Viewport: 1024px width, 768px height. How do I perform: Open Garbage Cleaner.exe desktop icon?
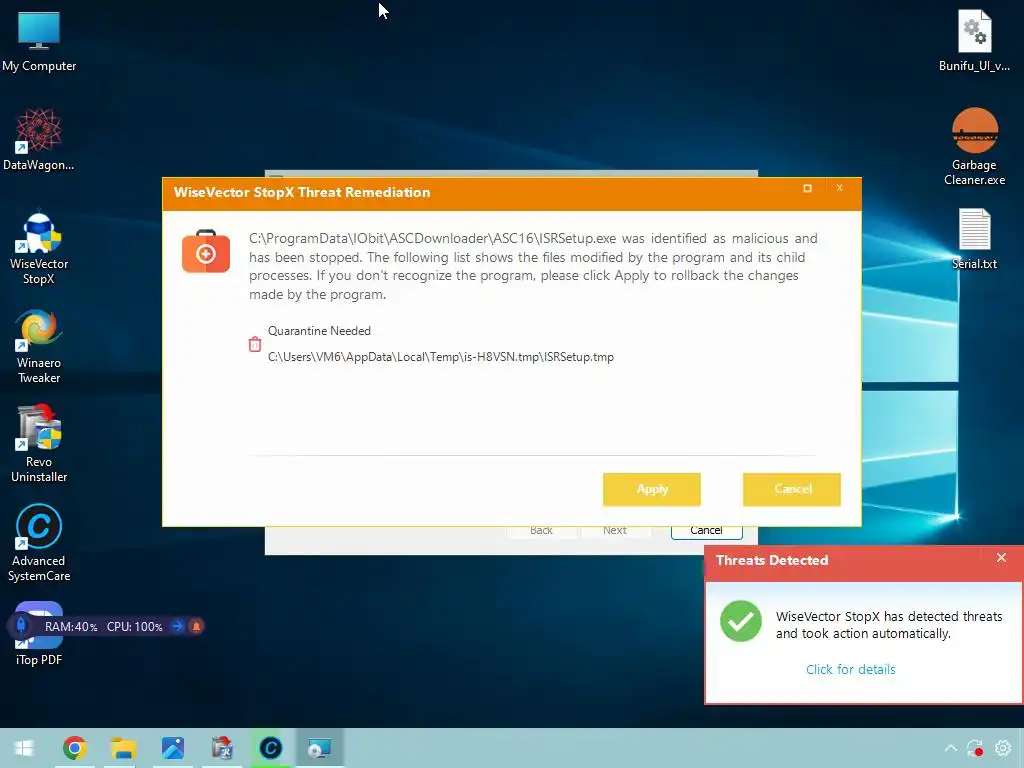974,146
